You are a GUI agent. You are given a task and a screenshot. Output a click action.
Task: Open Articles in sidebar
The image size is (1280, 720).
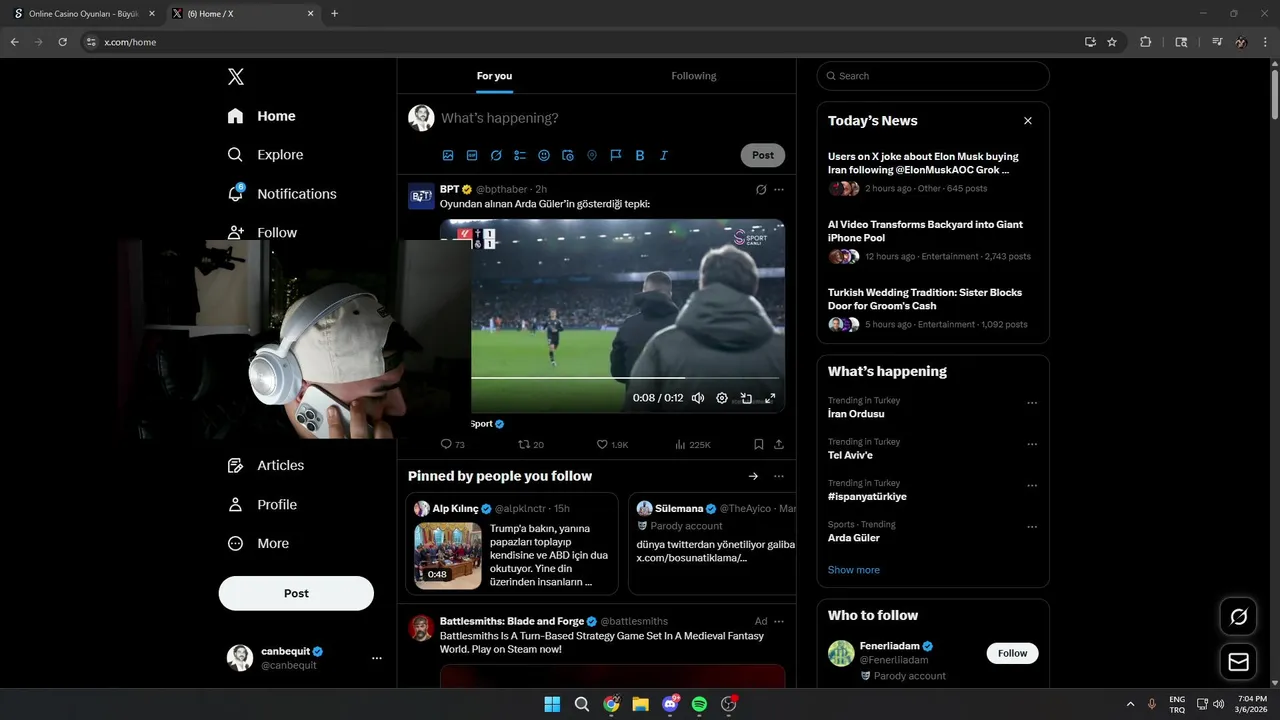point(266,465)
